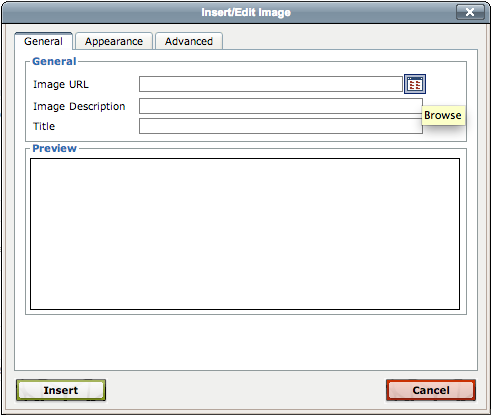
Task: Open the file browser icon beside Image URL
Action: coord(415,84)
